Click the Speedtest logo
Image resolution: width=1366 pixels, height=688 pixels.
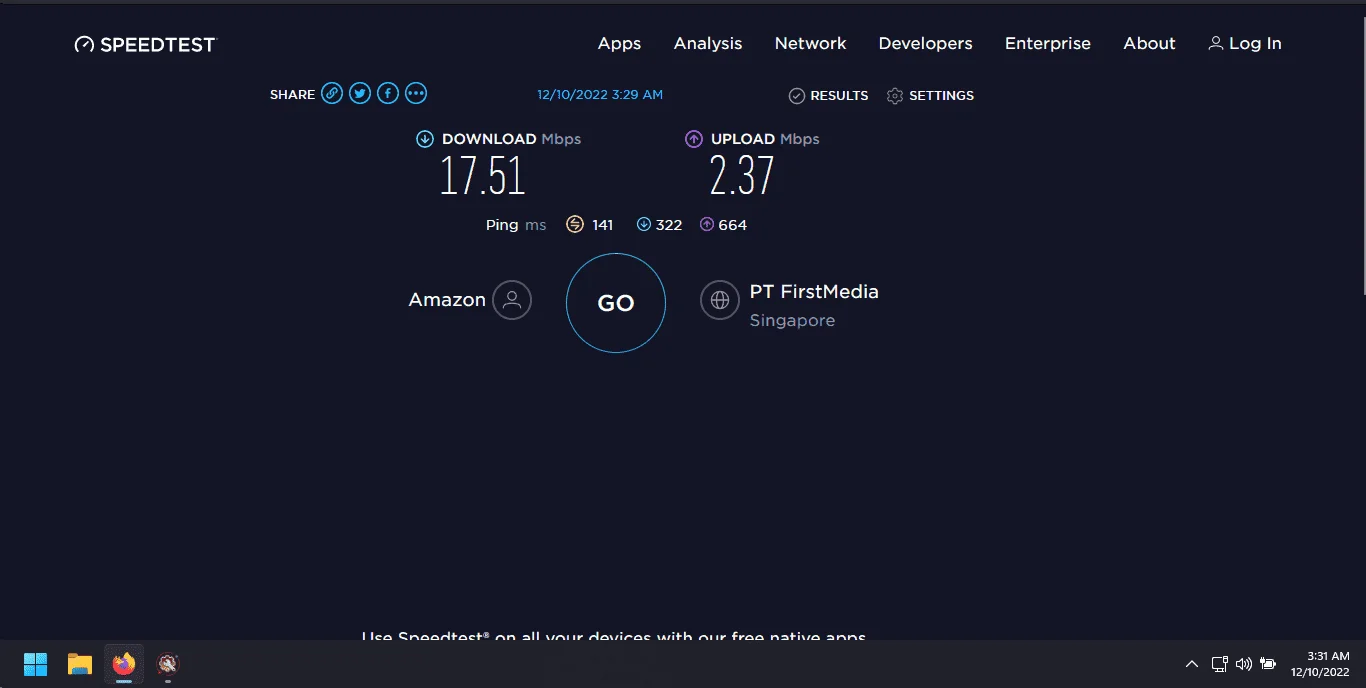[145, 44]
